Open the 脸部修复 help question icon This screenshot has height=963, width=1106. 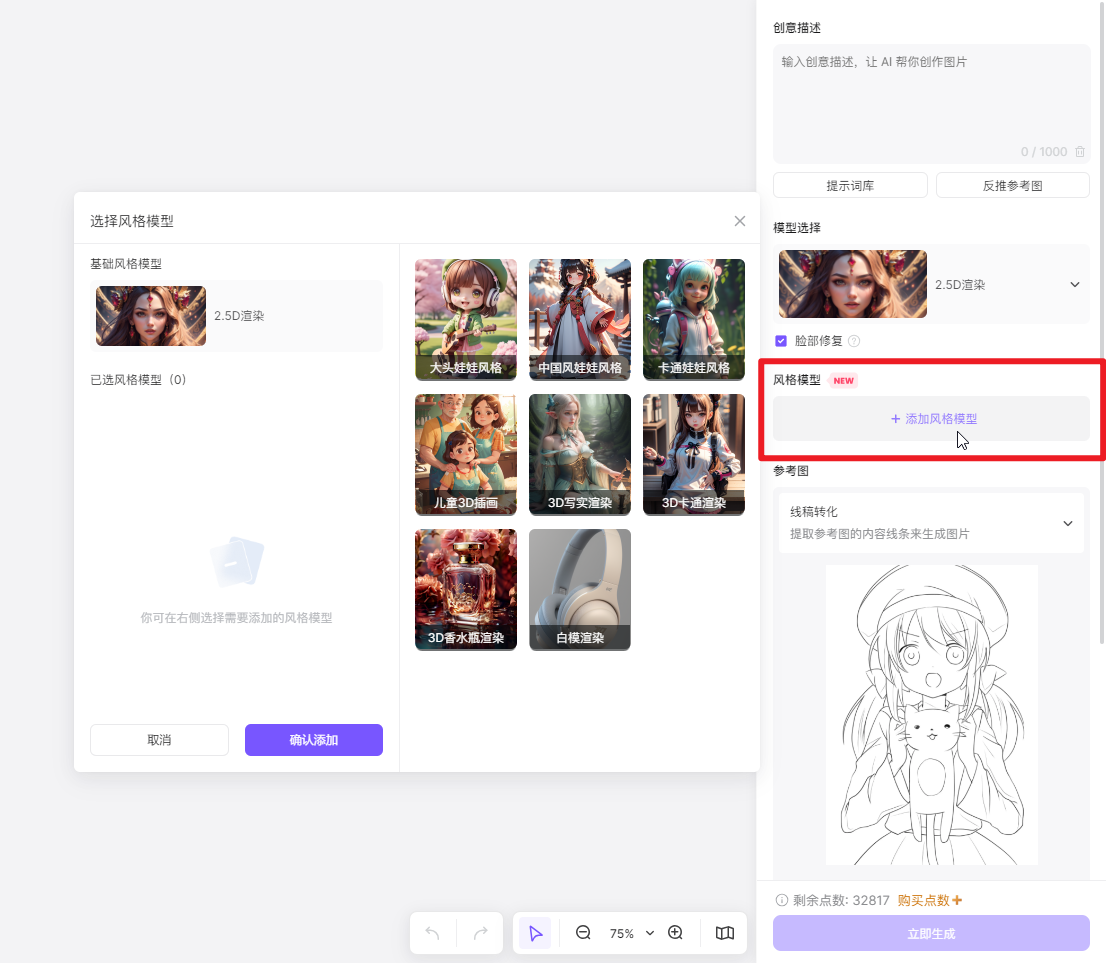pyautogui.click(x=853, y=341)
